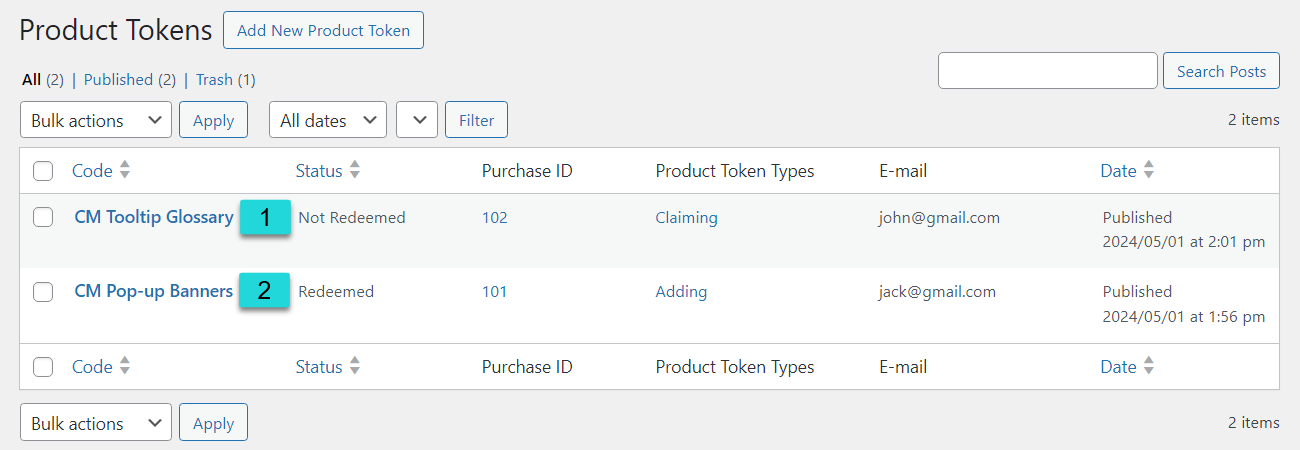Switch to the Published view

[x=130, y=79]
